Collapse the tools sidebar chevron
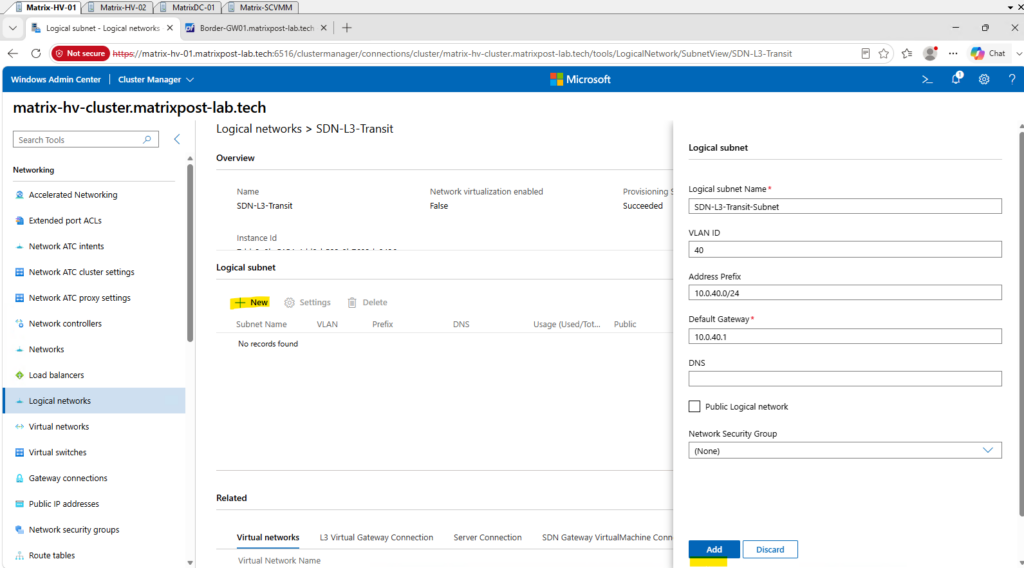The image size is (1024, 568). pos(177,139)
